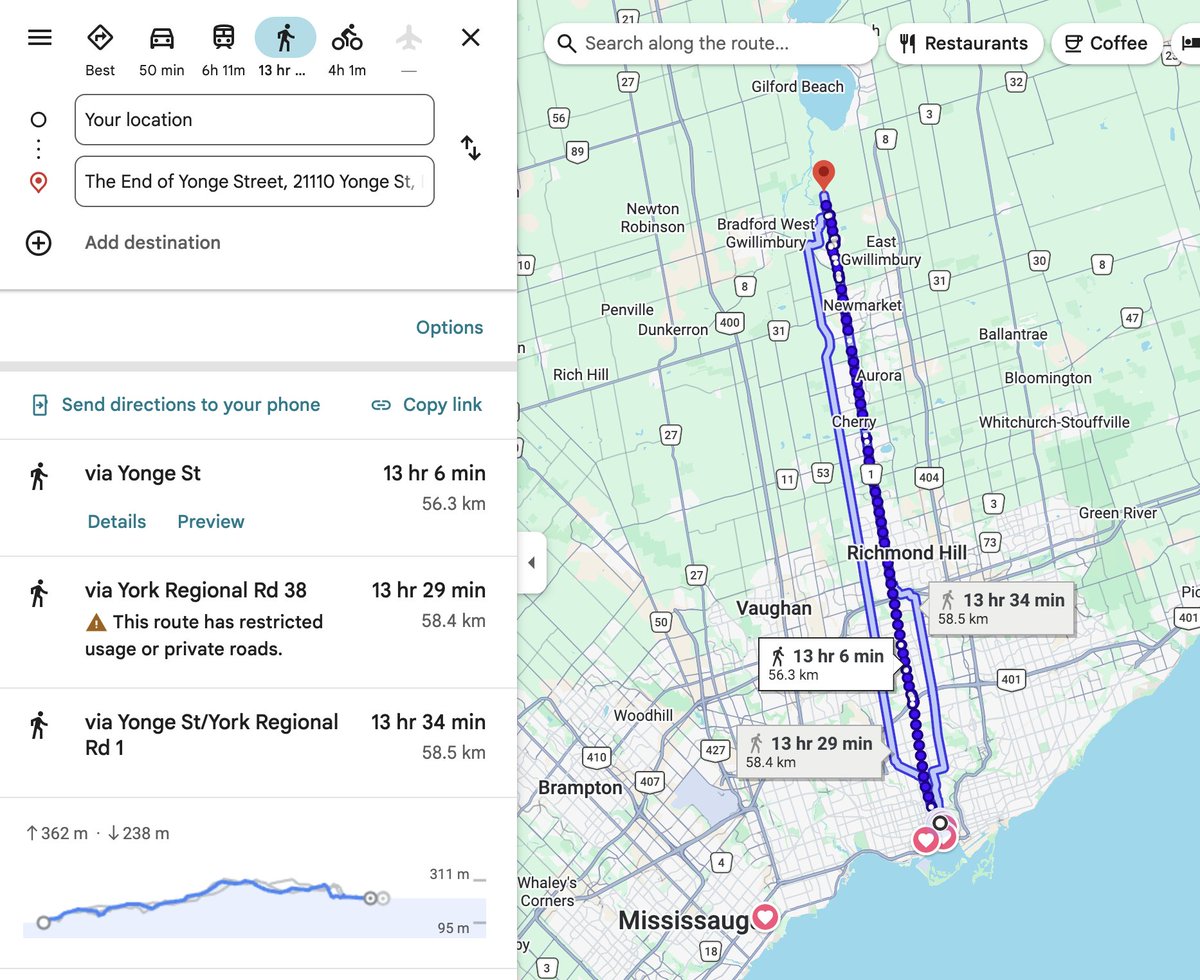Click Newmarket map label
The image size is (1200, 980).
(x=863, y=305)
